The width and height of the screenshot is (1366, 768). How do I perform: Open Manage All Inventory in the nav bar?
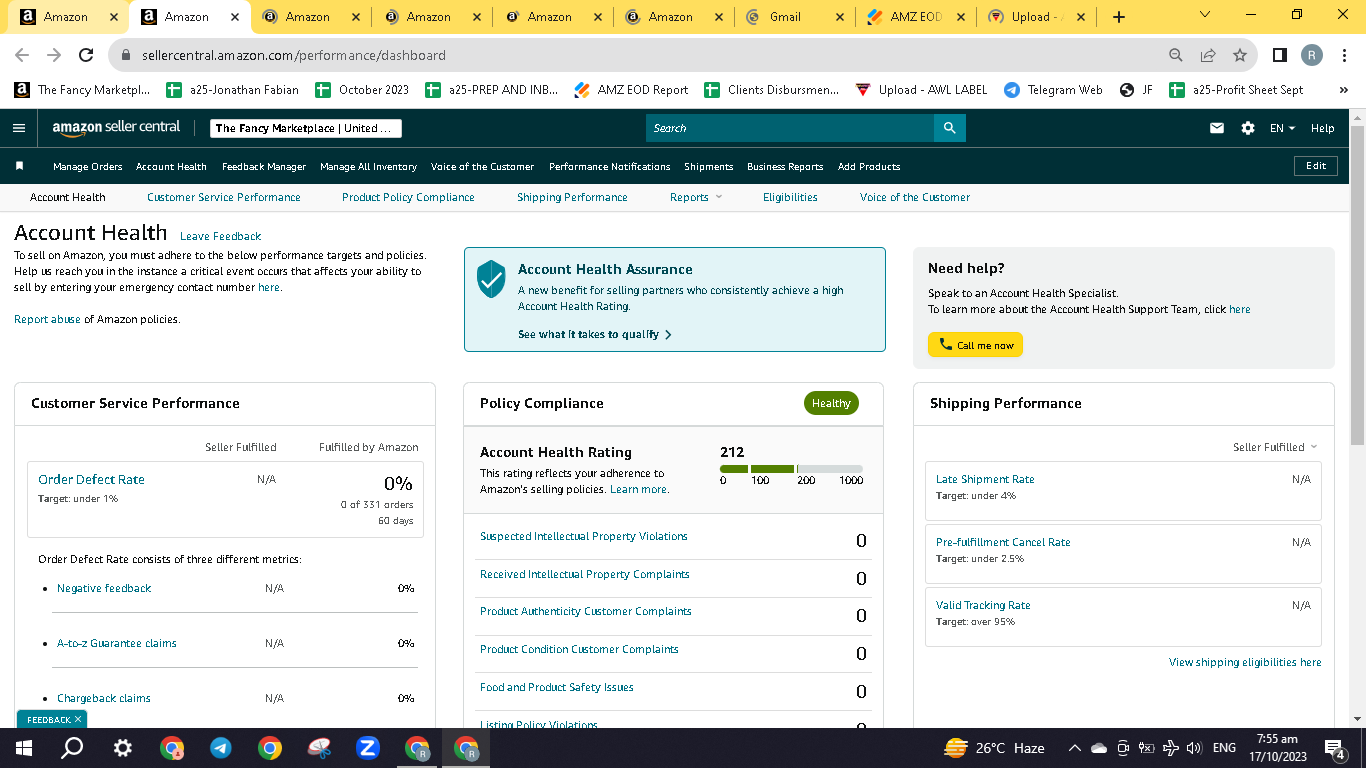(x=368, y=166)
